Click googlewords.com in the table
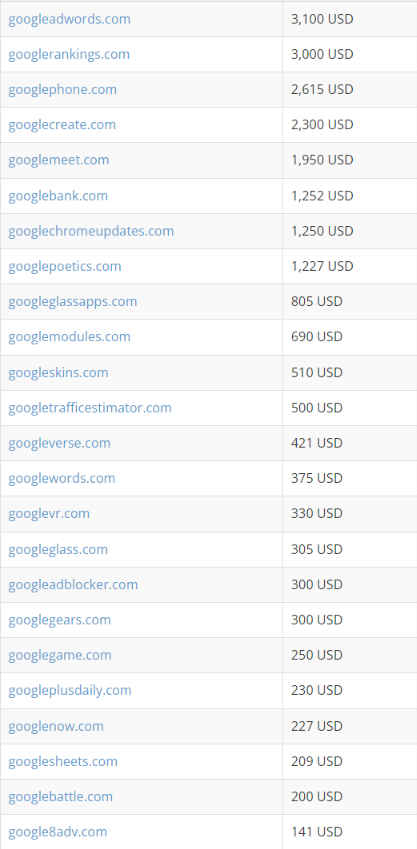The image size is (417, 849). coord(62,479)
